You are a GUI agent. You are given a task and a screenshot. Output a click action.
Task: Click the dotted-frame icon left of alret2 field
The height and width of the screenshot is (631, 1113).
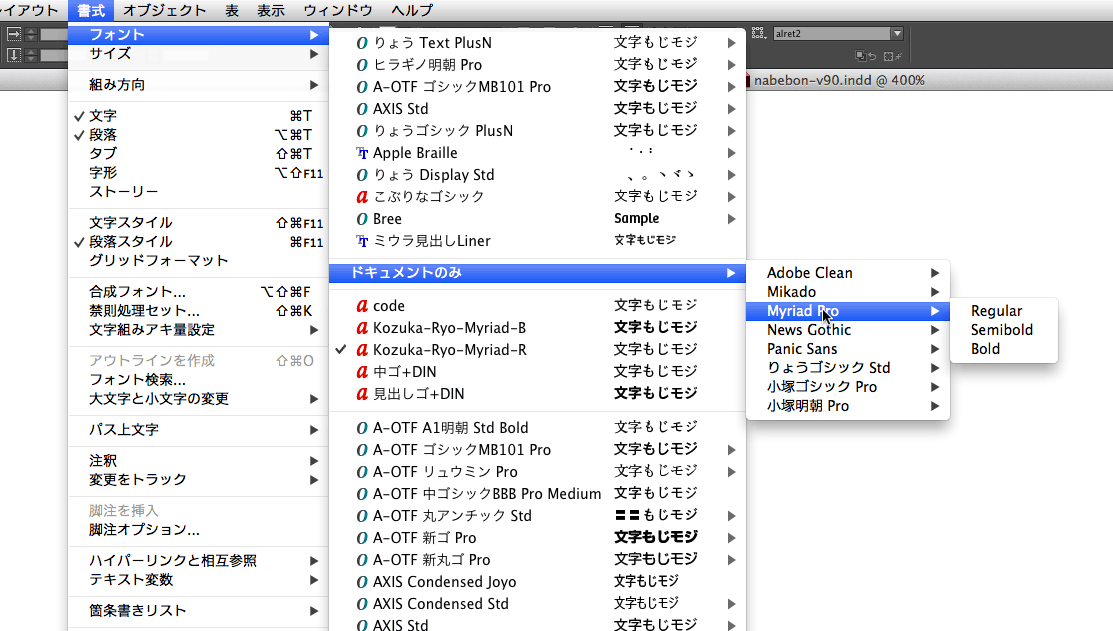click(758, 33)
